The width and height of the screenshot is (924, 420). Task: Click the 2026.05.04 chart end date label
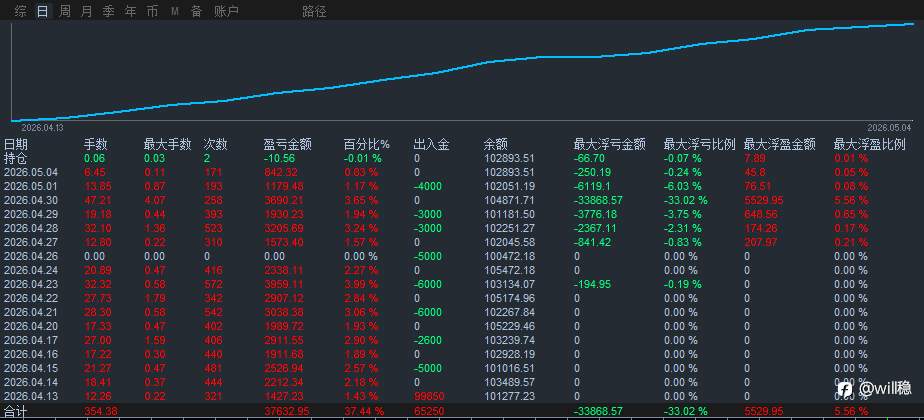(x=889, y=127)
